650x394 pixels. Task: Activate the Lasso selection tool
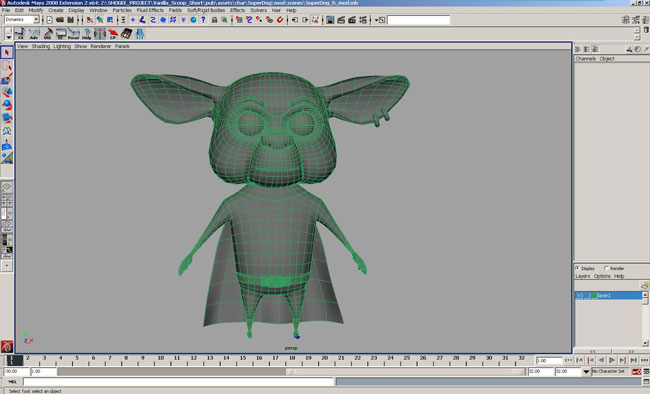click(x=7, y=66)
